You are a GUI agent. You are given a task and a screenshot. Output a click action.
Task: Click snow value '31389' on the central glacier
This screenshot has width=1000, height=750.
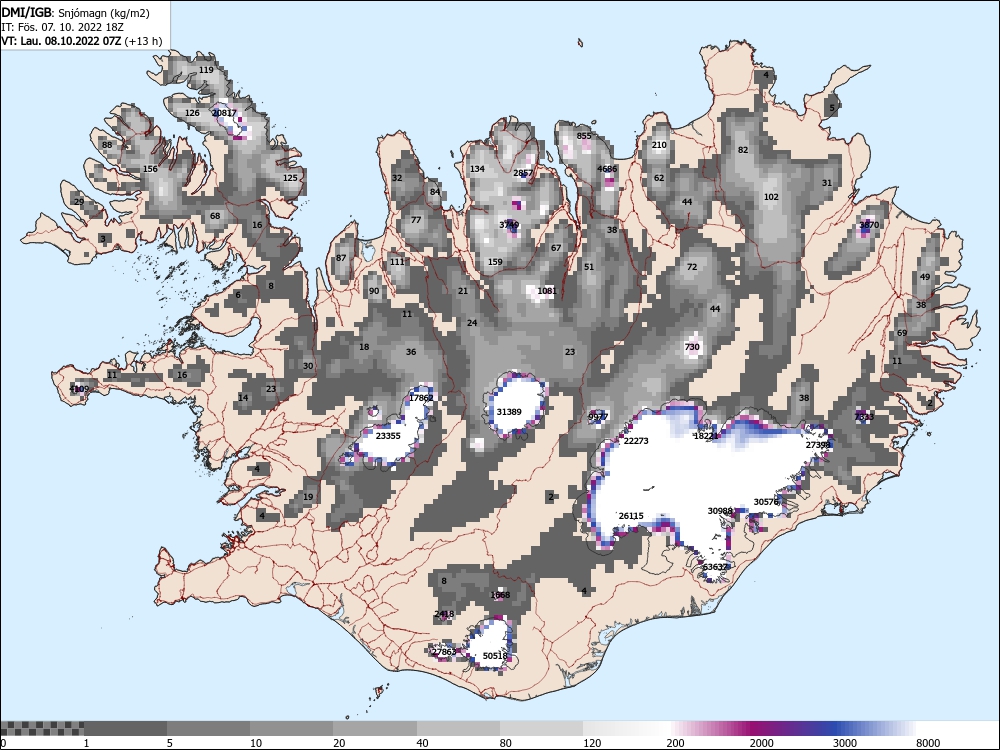click(x=509, y=412)
